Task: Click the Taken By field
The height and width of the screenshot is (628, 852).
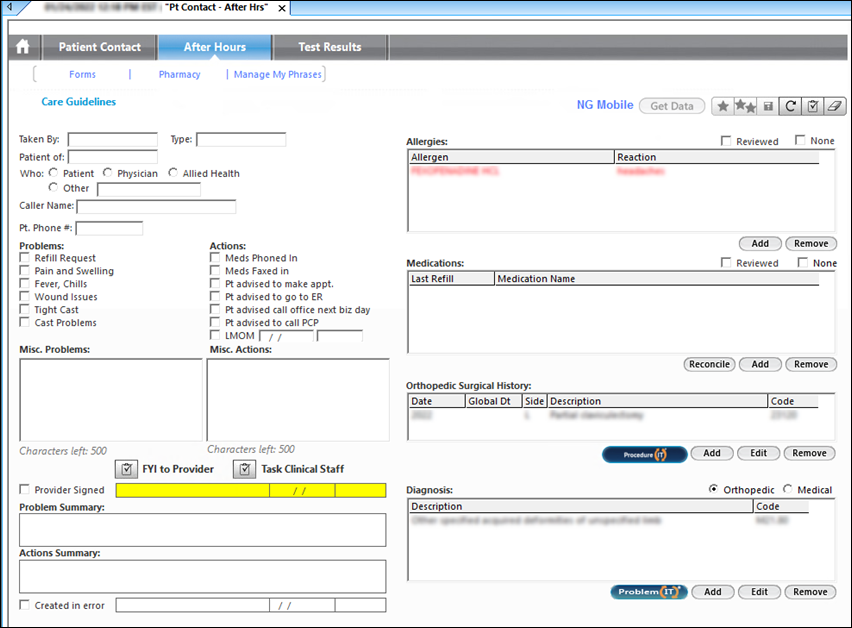Action: [112, 140]
